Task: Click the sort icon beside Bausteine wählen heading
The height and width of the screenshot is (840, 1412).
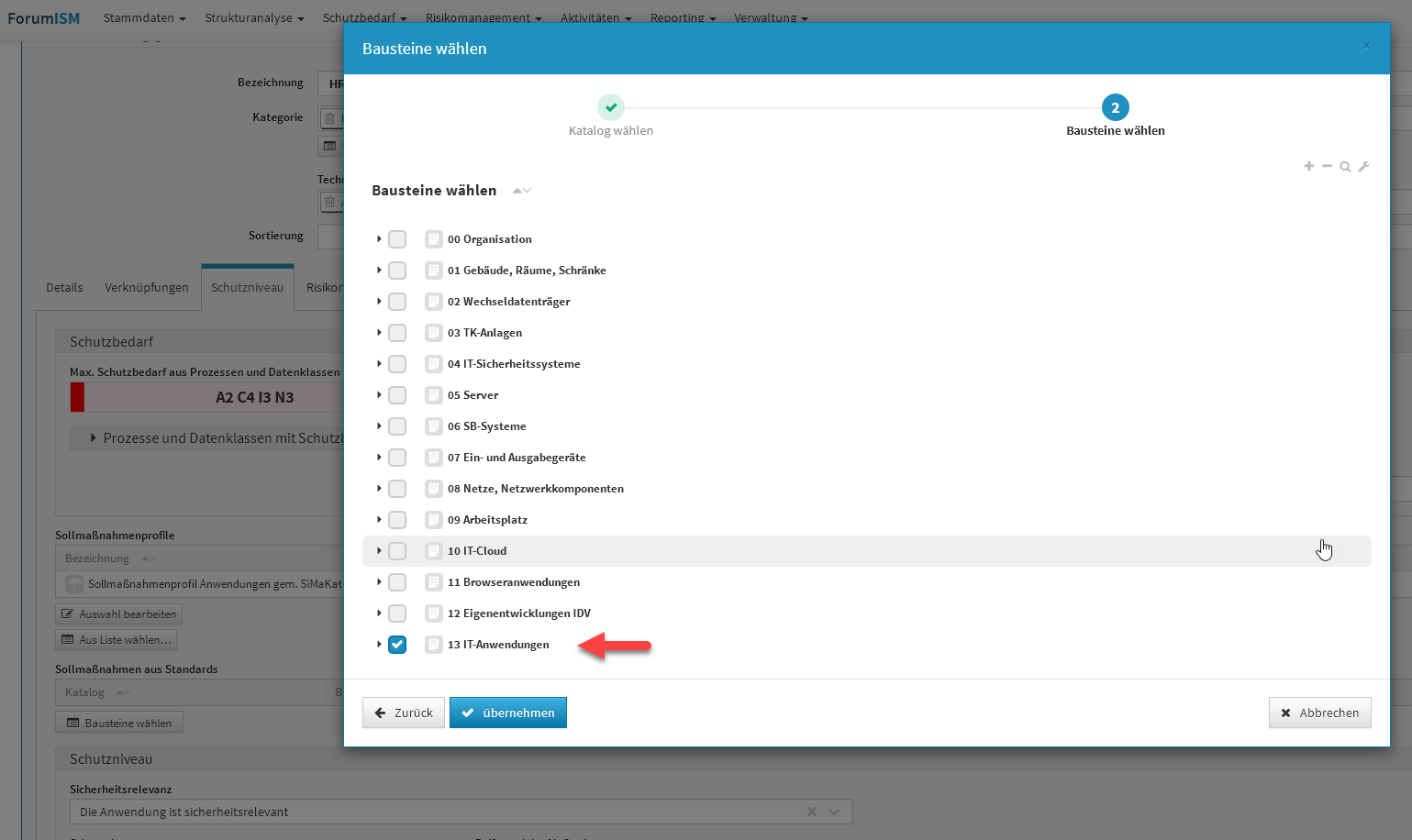Action: pos(522,191)
